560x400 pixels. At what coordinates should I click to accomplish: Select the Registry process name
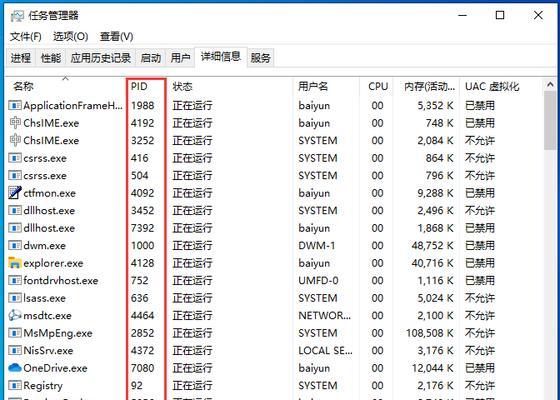point(43,386)
